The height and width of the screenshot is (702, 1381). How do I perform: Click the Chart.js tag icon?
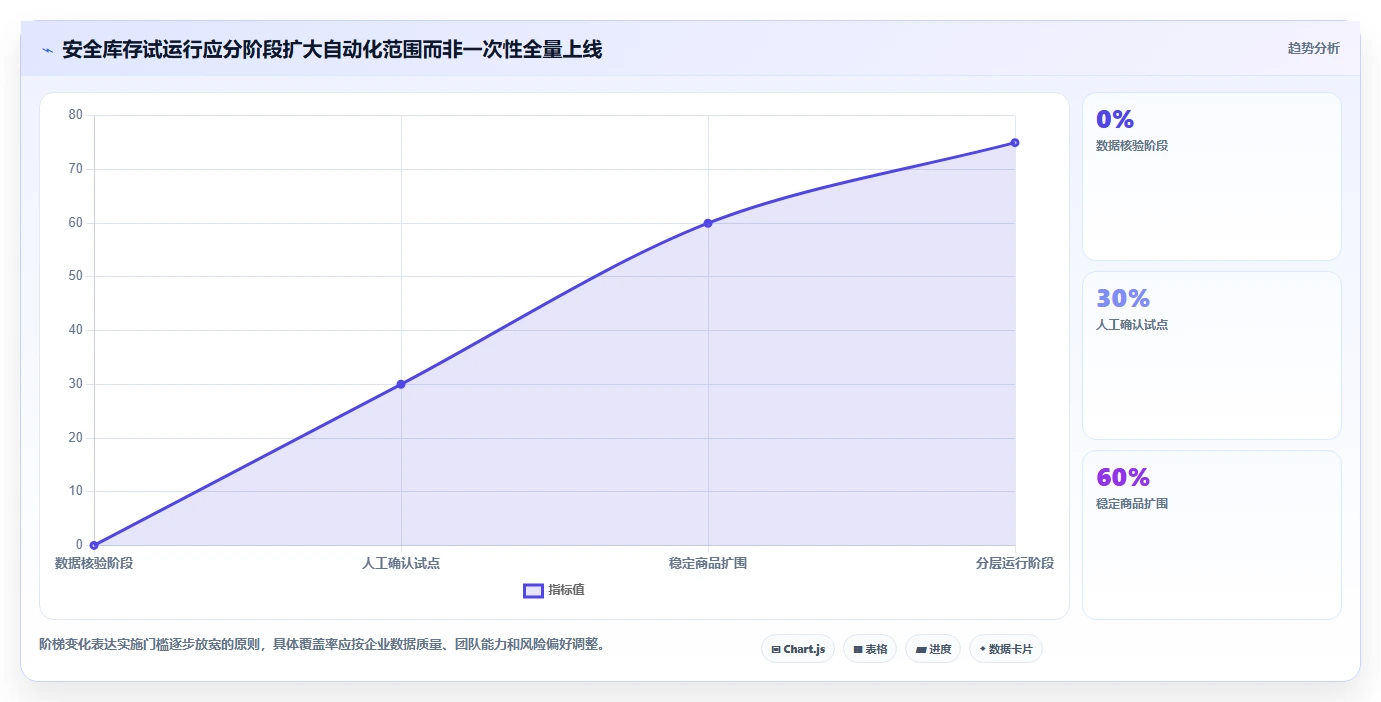pyautogui.click(x=776, y=650)
